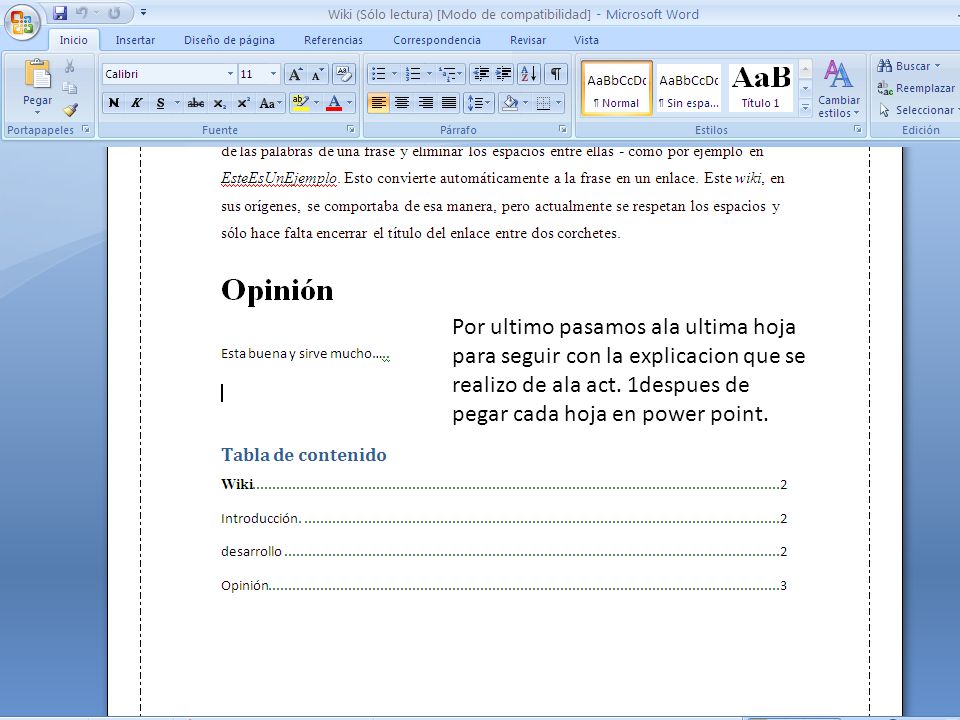Open the Párrafo dialog launcher
This screenshot has width=960, height=720.
[x=562, y=130]
